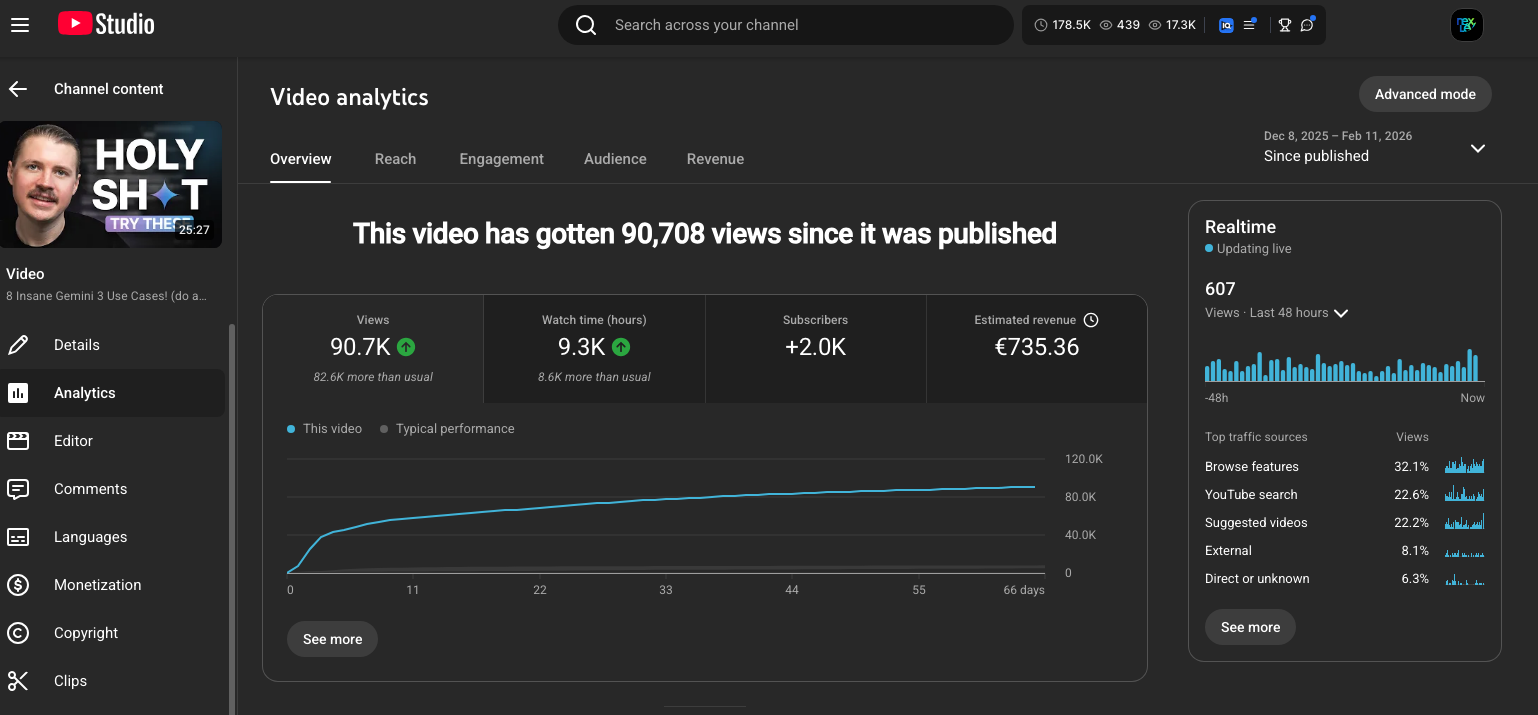Switch to the Revenue tab

(x=715, y=158)
